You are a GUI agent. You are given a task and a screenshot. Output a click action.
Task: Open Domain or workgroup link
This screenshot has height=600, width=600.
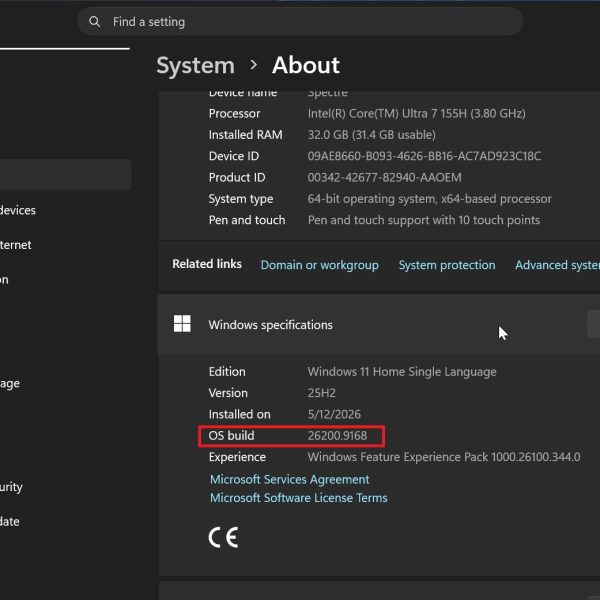320,265
